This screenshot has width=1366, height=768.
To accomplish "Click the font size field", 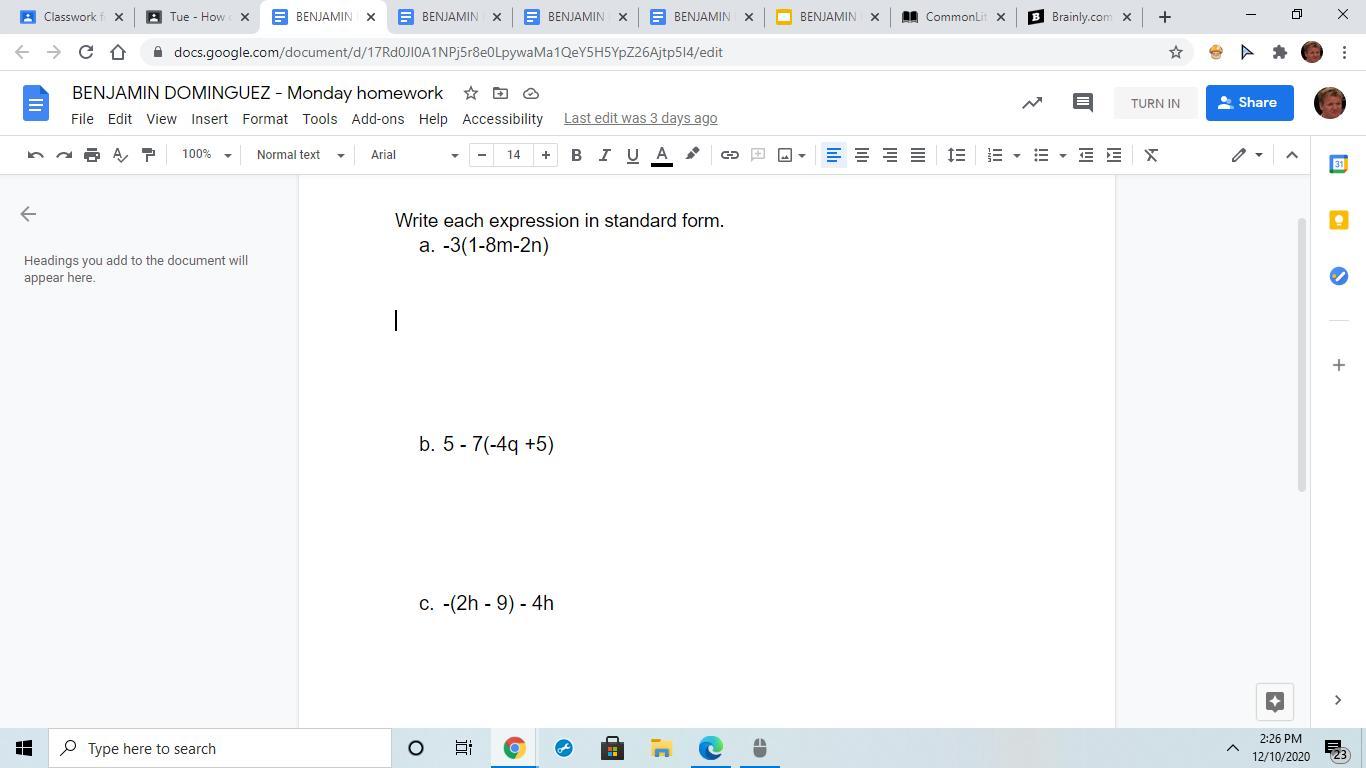I will pyautogui.click(x=513, y=155).
